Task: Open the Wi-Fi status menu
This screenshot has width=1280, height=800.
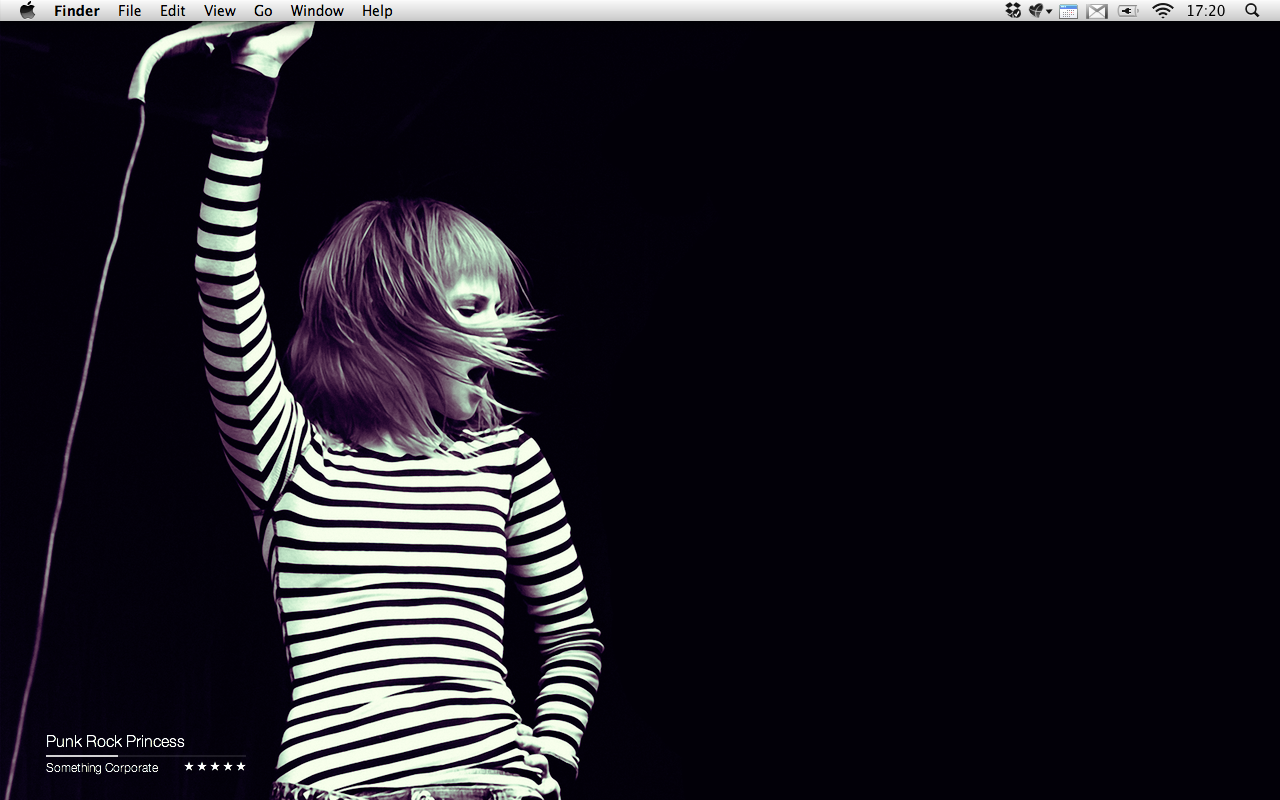Action: [1162, 11]
